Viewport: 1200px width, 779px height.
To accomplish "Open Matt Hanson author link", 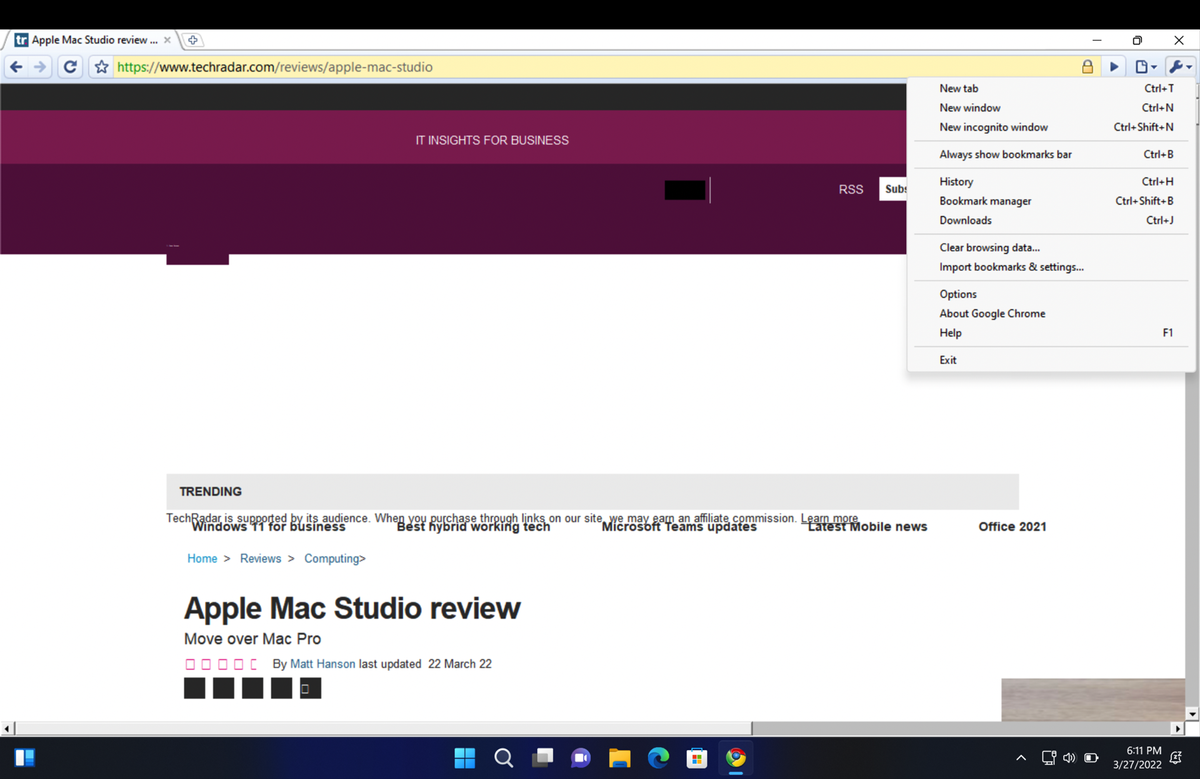I will pyautogui.click(x=322, y=664).
